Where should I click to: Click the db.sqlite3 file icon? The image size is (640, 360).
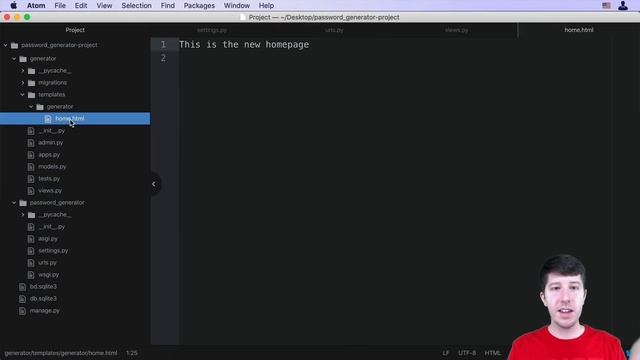(22, 299)
